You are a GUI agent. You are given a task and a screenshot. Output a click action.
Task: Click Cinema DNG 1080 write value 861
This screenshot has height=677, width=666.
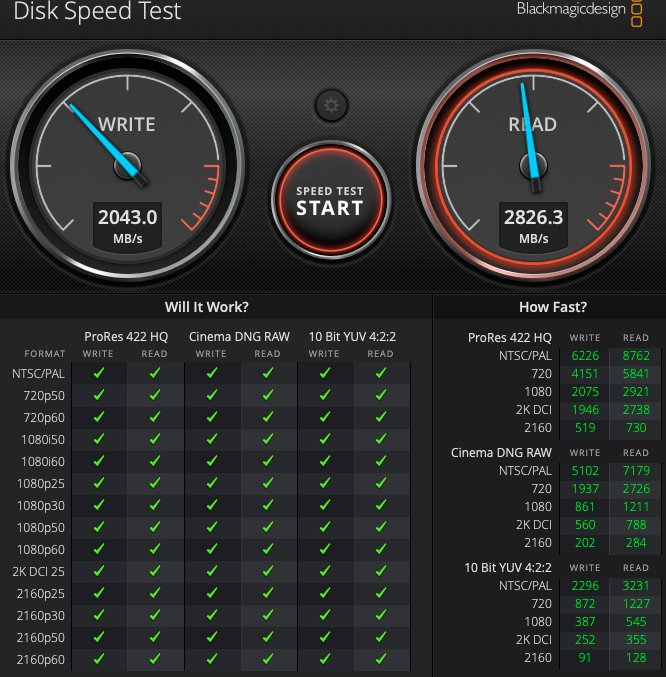[585, 507]
